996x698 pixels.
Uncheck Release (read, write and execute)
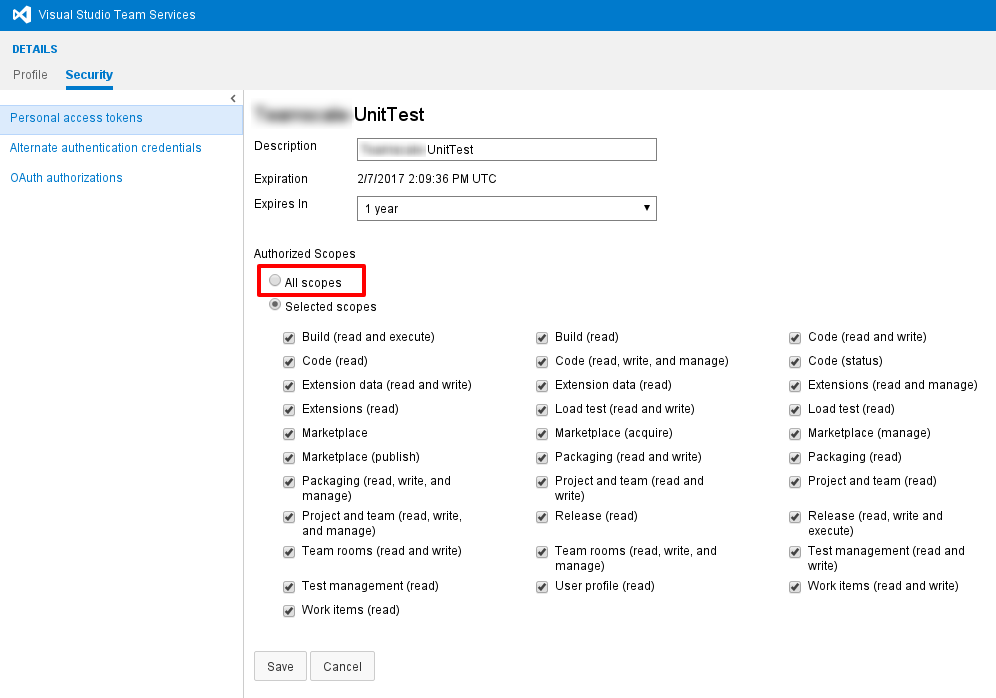tap(795, 517)
